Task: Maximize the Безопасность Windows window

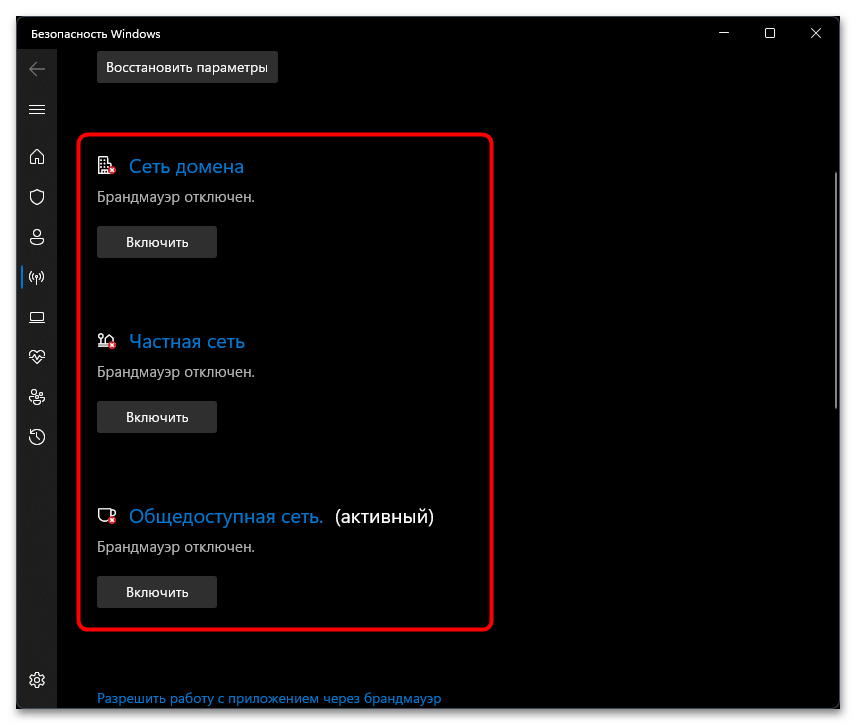Action: coord(770,33)
